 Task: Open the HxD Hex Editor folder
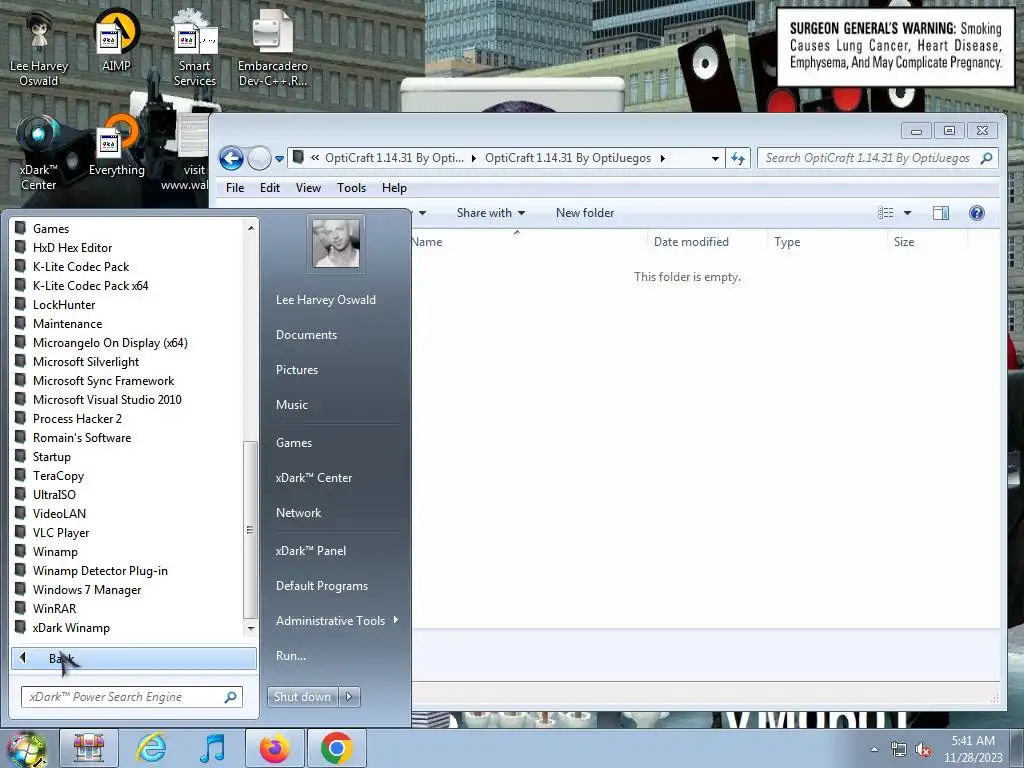[72, 248]
